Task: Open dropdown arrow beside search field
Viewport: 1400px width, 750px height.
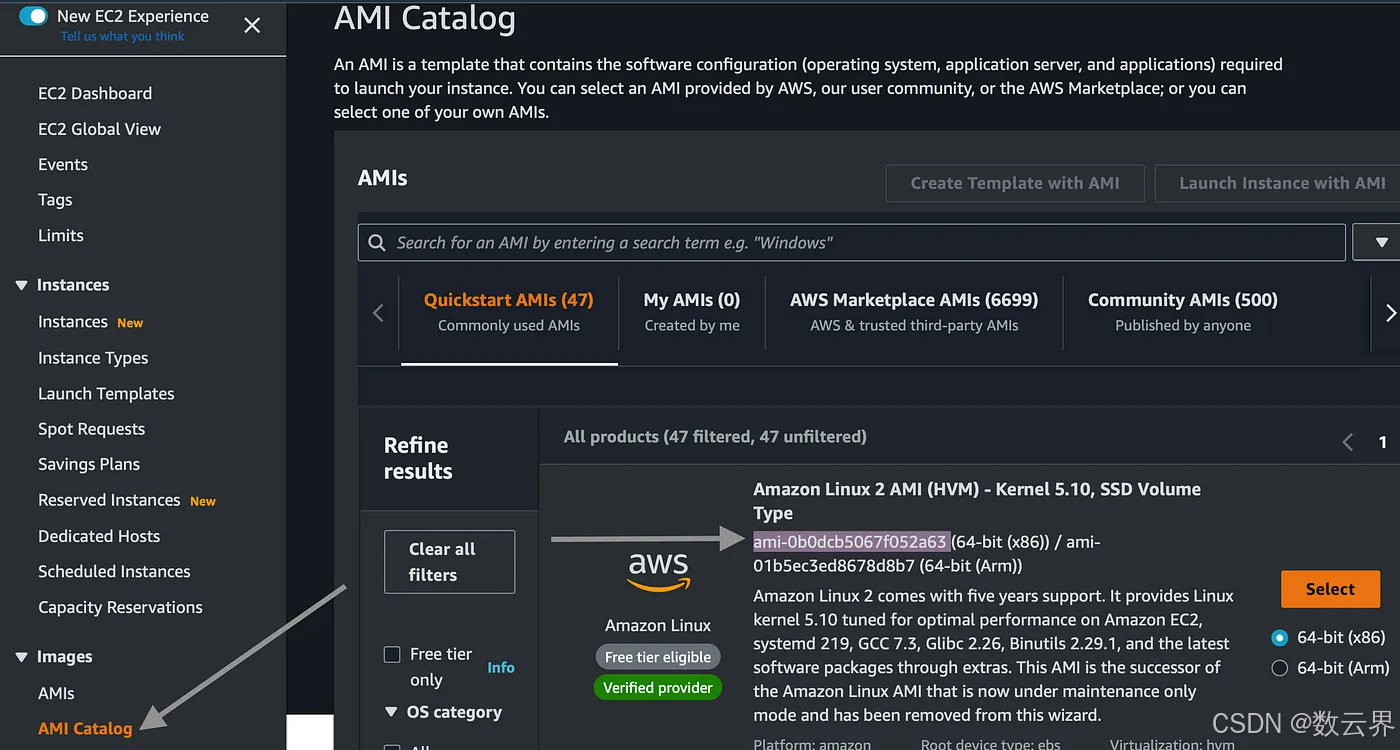Action: [1380, 242]
